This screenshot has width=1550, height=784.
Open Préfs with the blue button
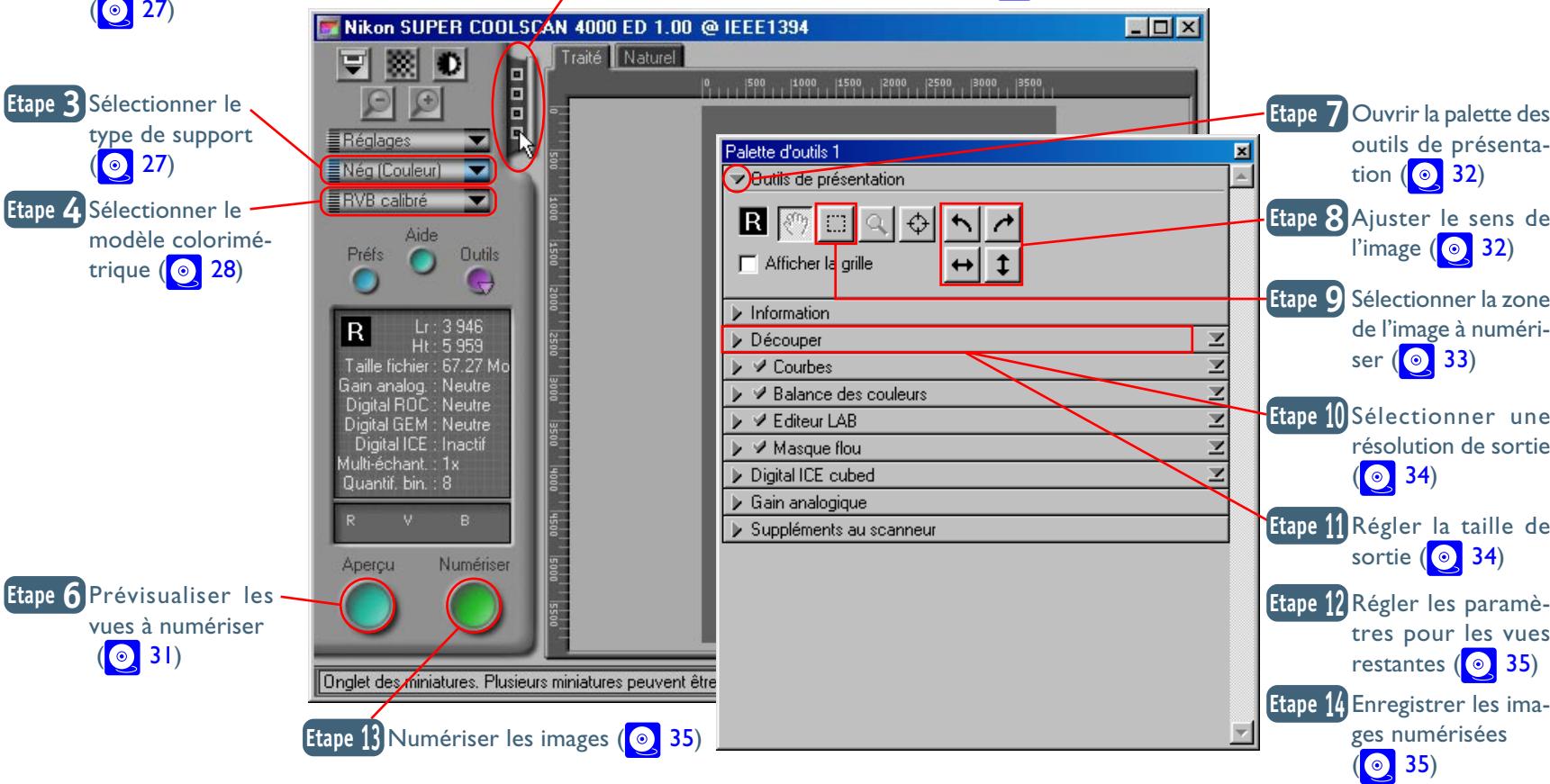(x=364, y=281)
